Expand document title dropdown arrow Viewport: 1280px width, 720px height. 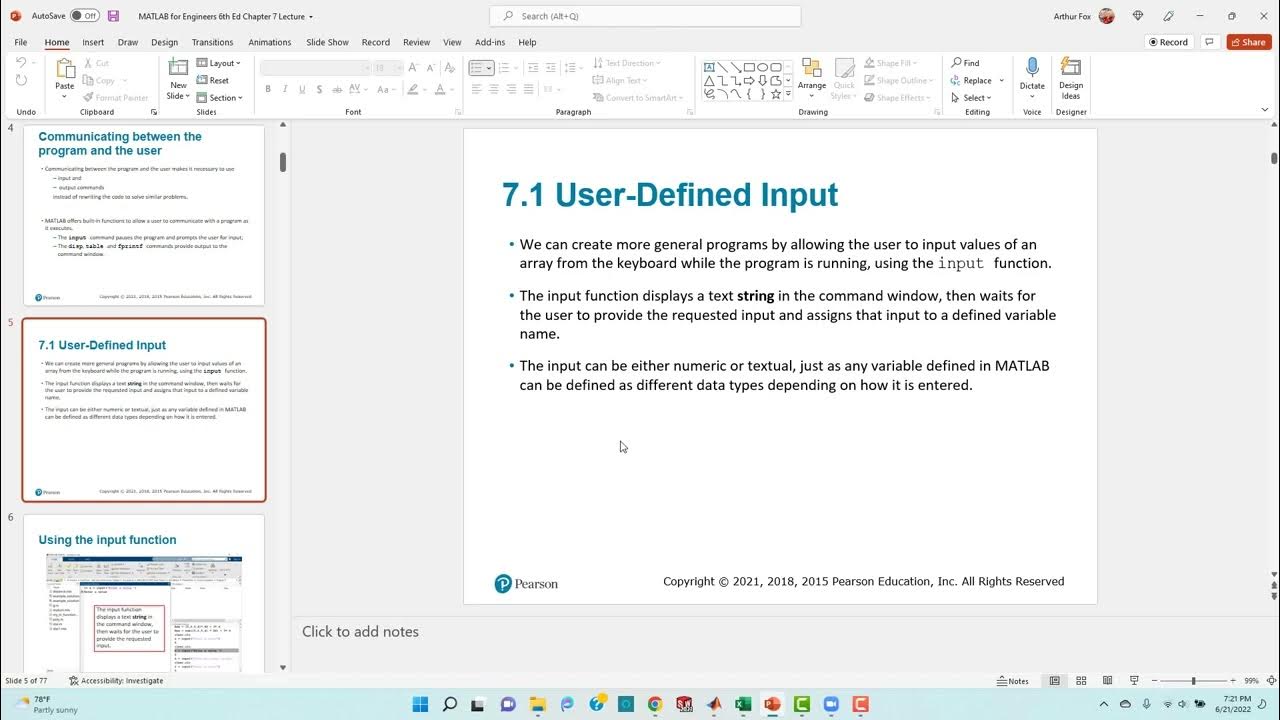coord(310,17)
